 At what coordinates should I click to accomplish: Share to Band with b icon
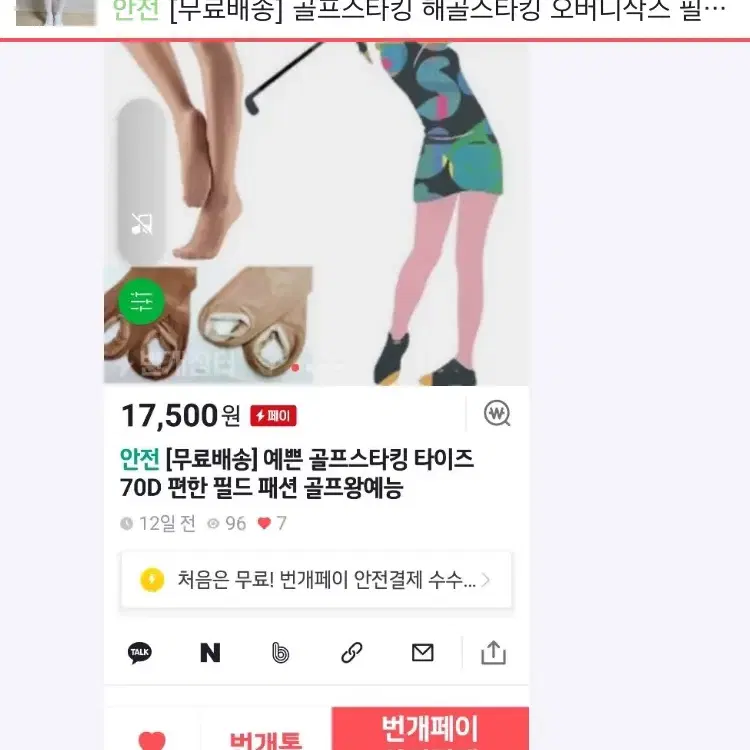point(281,652)
